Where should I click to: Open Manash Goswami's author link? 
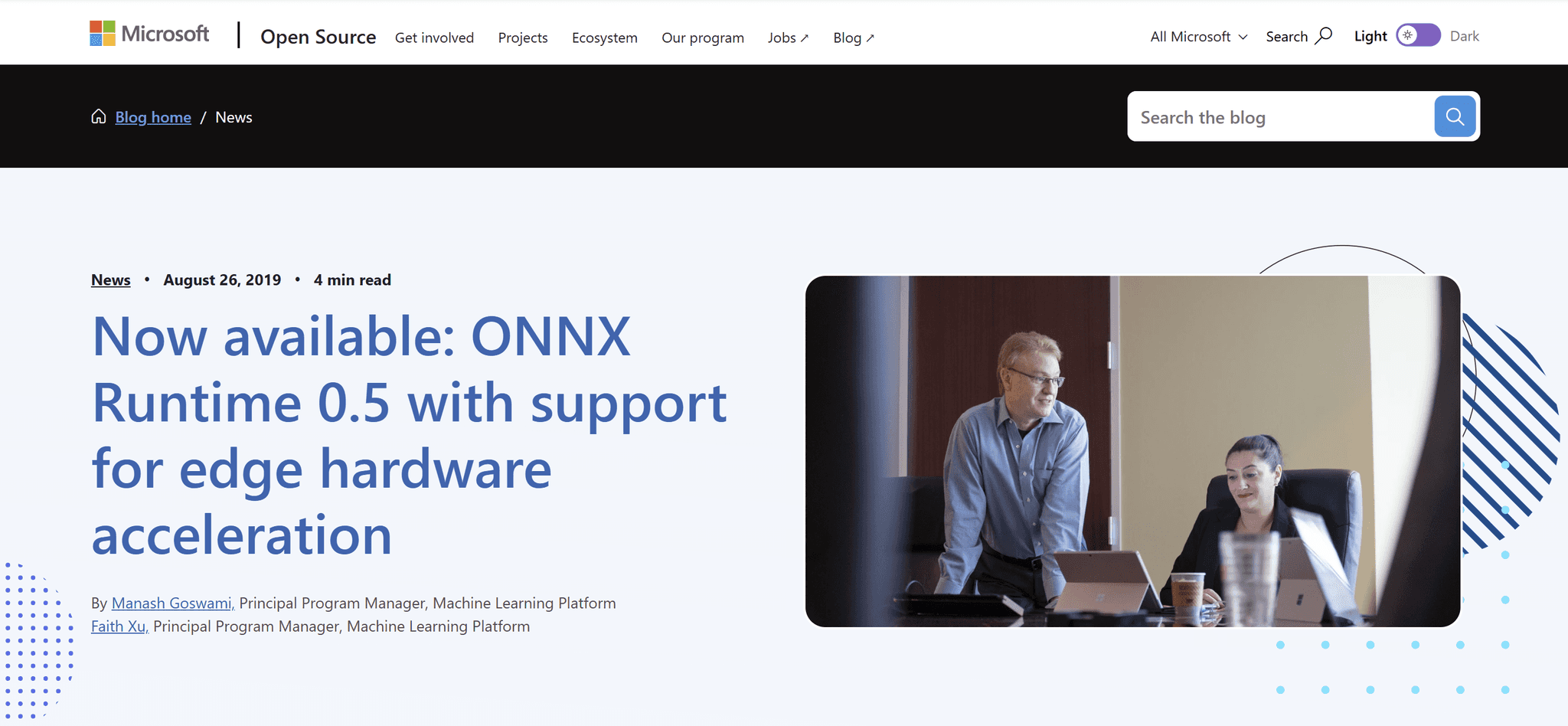173,603
